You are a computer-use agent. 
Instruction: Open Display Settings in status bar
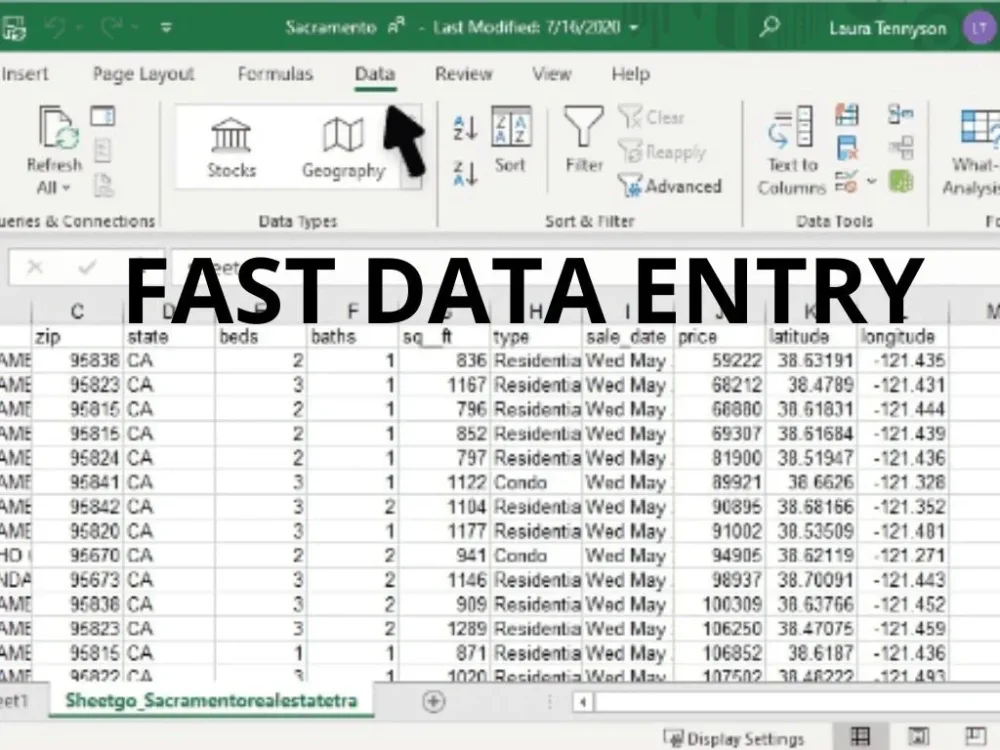733,739
